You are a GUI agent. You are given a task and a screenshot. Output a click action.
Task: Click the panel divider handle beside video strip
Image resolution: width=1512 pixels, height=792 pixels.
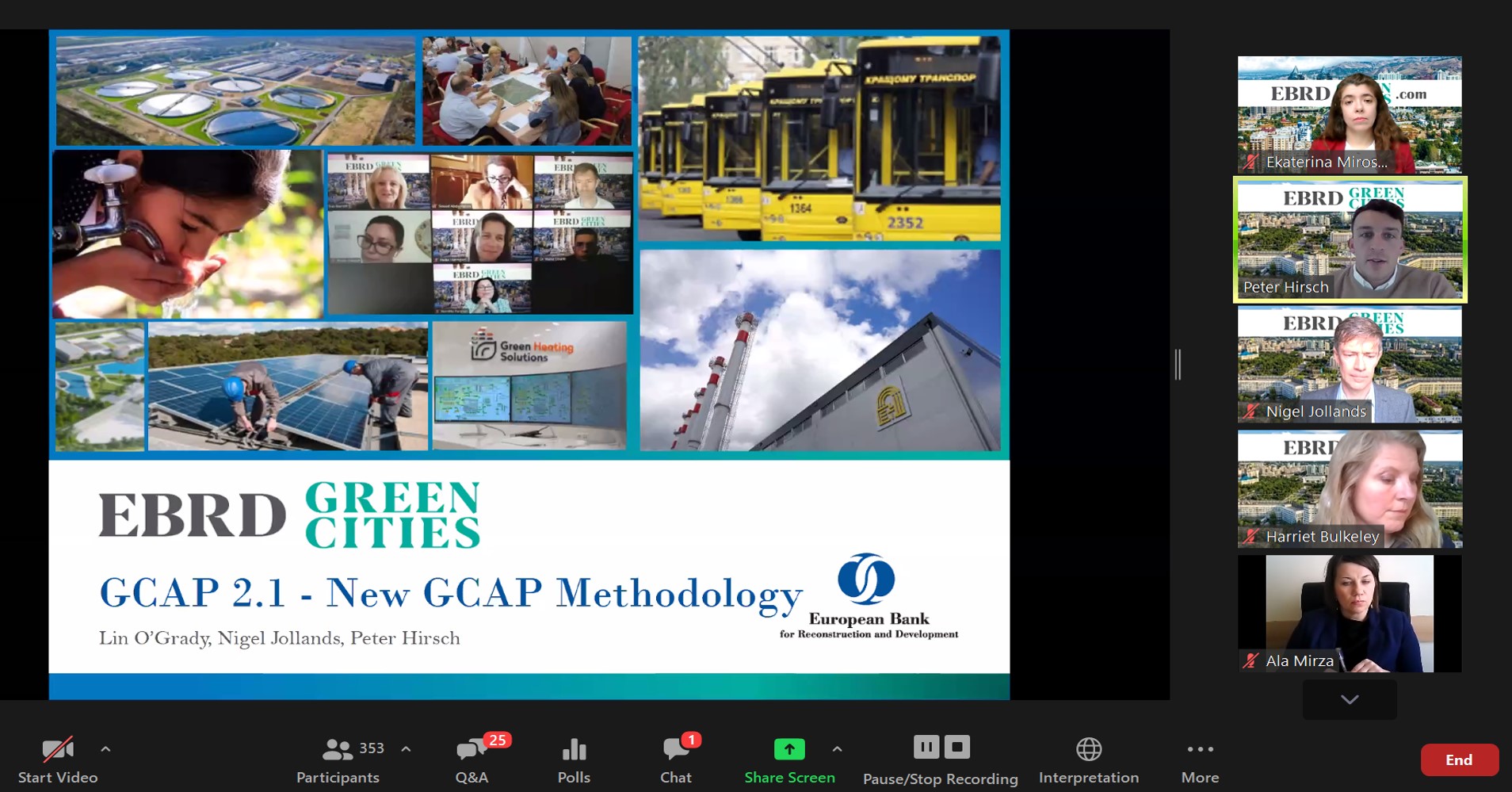[1178, 365]
